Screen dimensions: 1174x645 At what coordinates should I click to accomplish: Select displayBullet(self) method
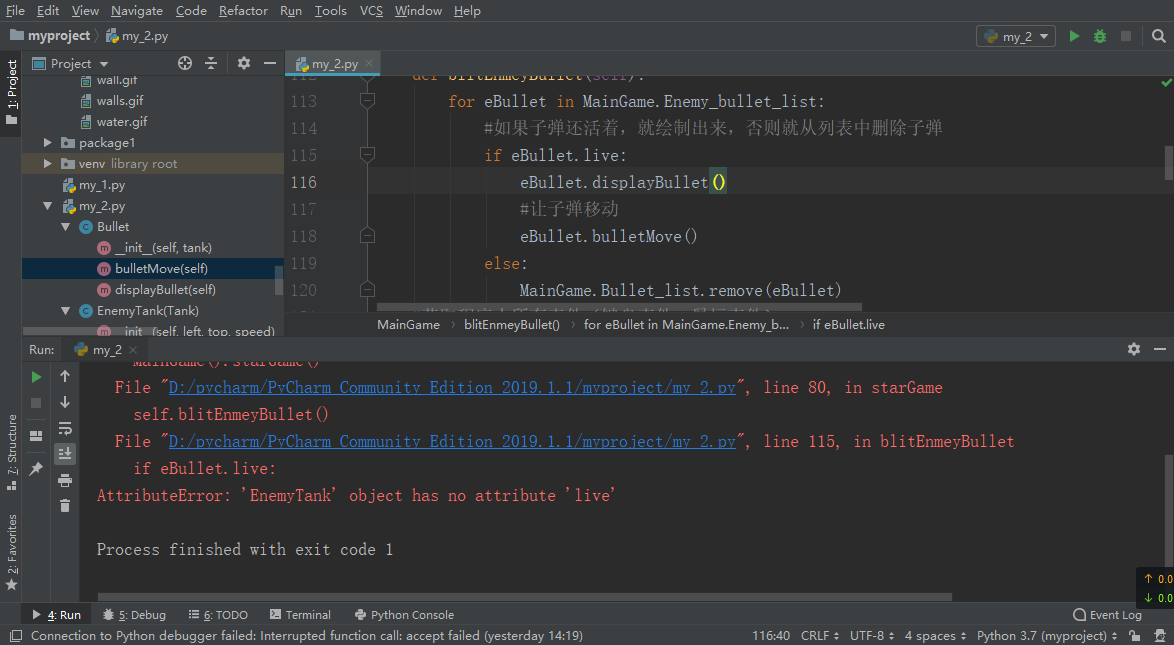click(x=165, y=289)
